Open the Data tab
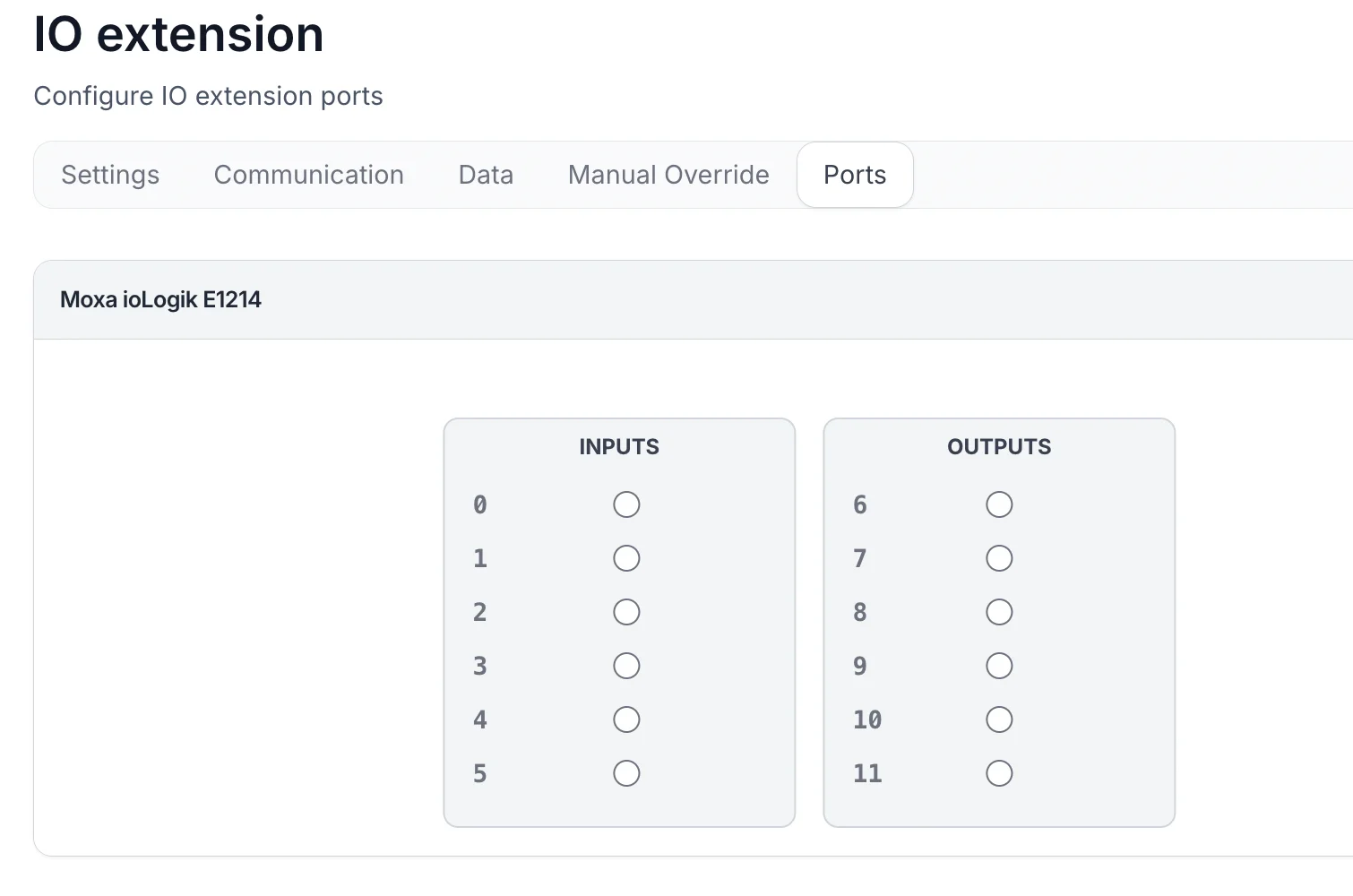 486,175
